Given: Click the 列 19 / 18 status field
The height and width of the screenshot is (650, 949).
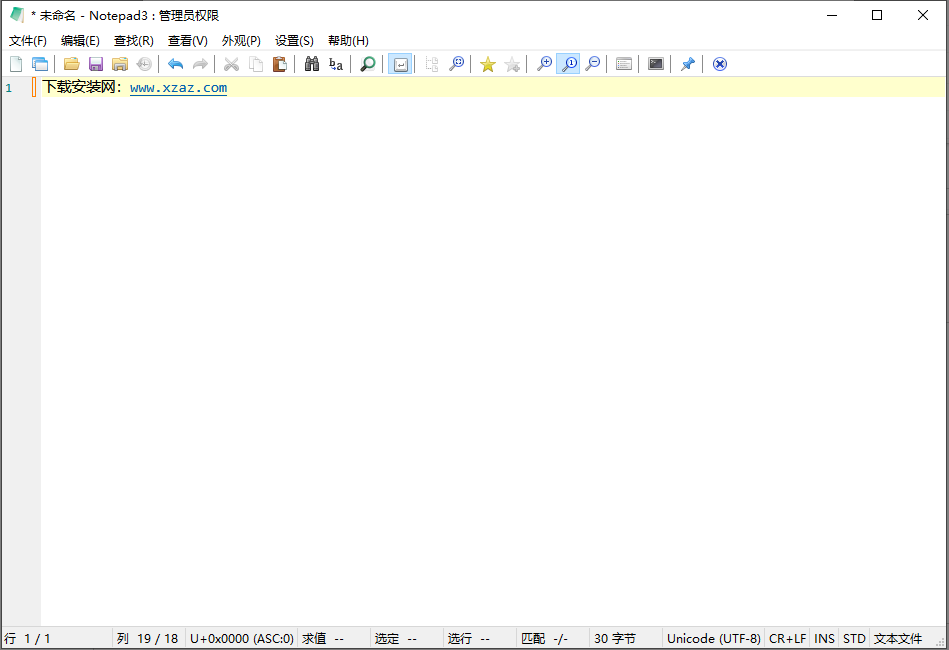Looking at the screenshot, I should click(148, 639).
